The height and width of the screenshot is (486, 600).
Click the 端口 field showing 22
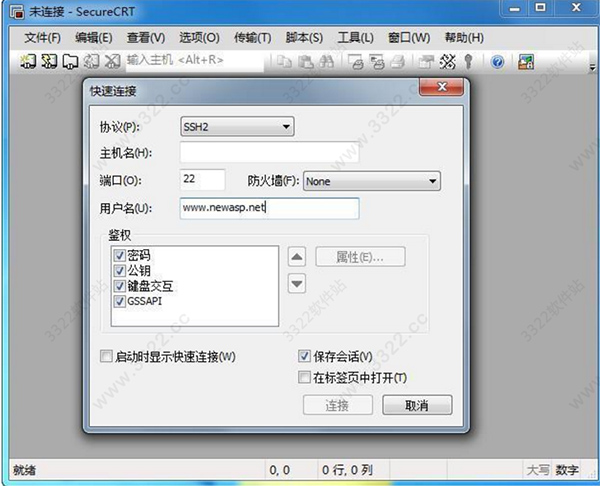(202, 179)
